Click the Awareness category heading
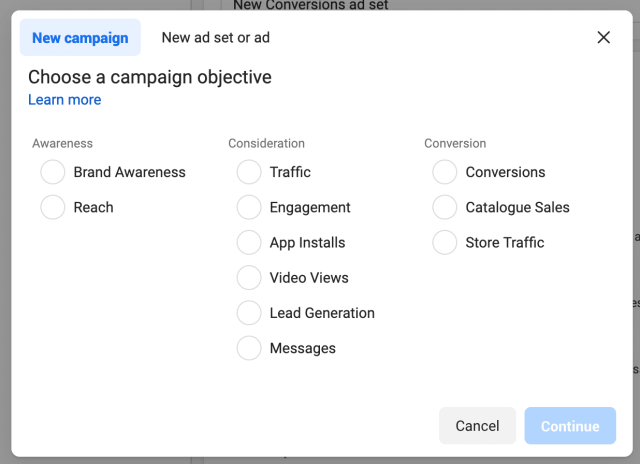The height and width of the screenshot is (464, 640). click(x=62, y=144)
